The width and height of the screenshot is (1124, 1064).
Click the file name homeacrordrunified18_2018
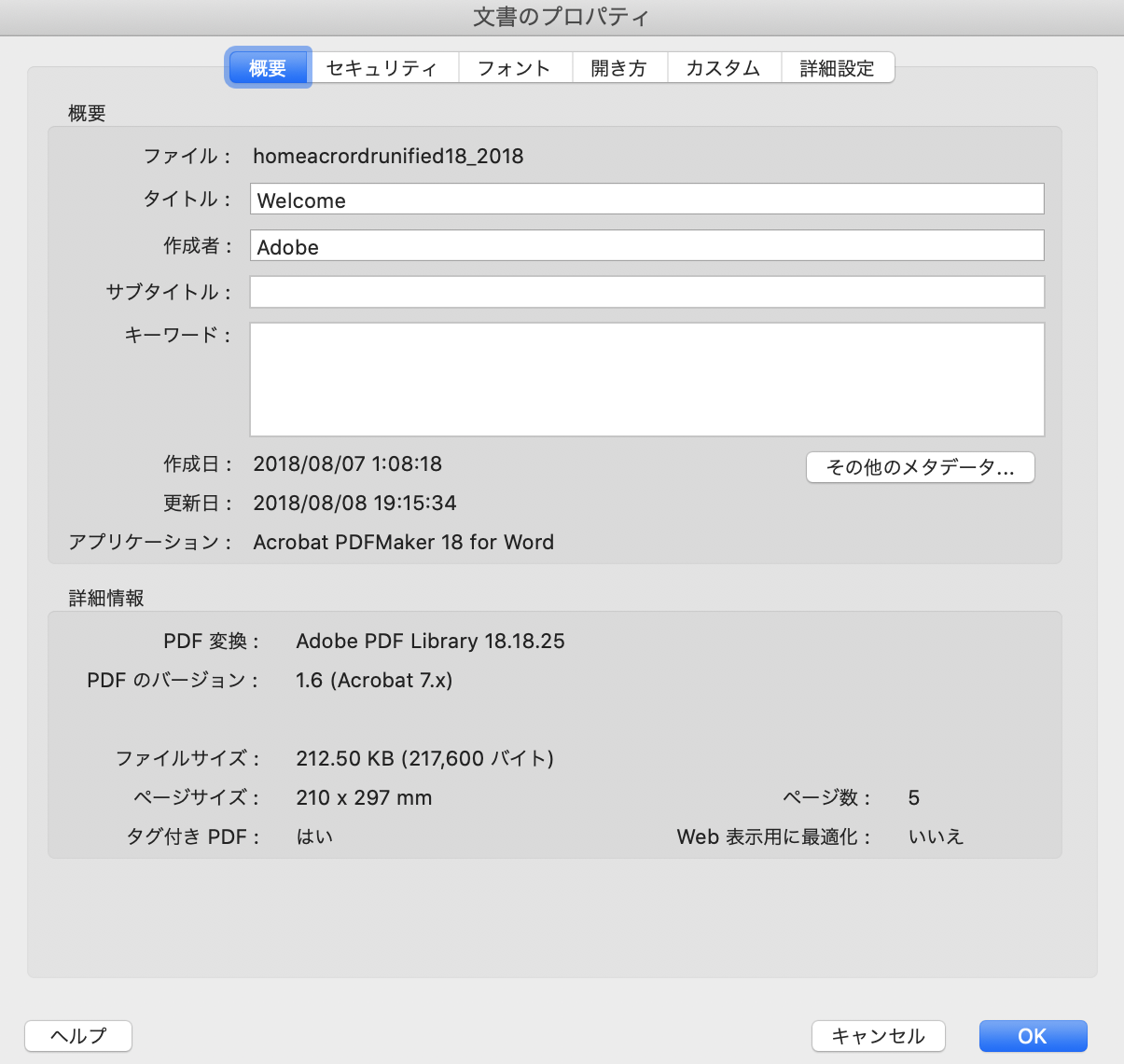[388, 156]
